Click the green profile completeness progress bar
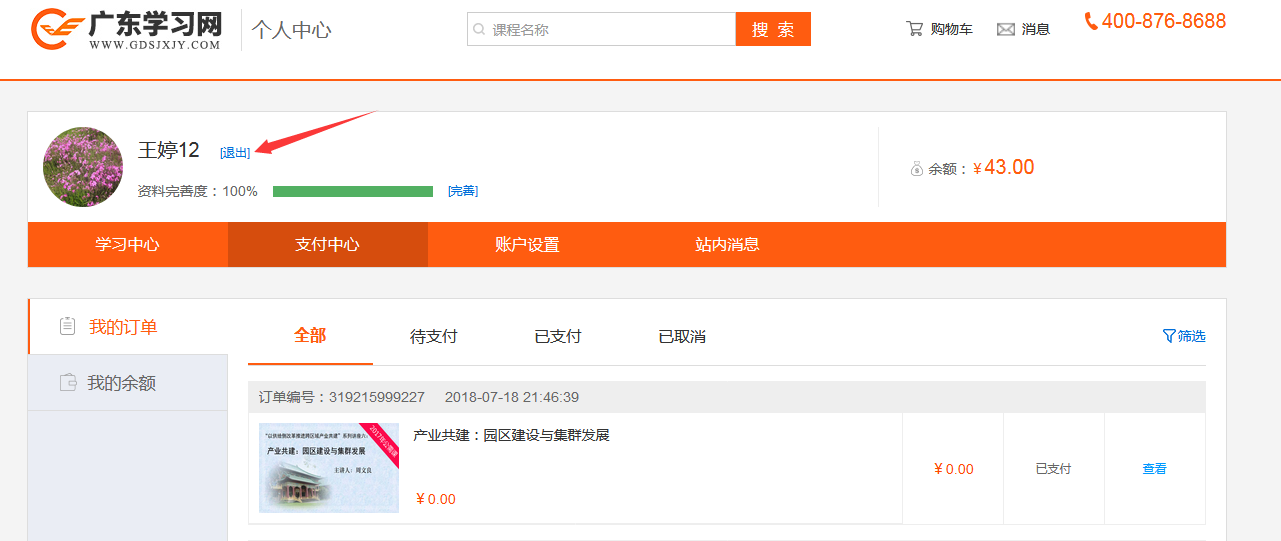Viewport: 1281px width, 541px height. 352,191
